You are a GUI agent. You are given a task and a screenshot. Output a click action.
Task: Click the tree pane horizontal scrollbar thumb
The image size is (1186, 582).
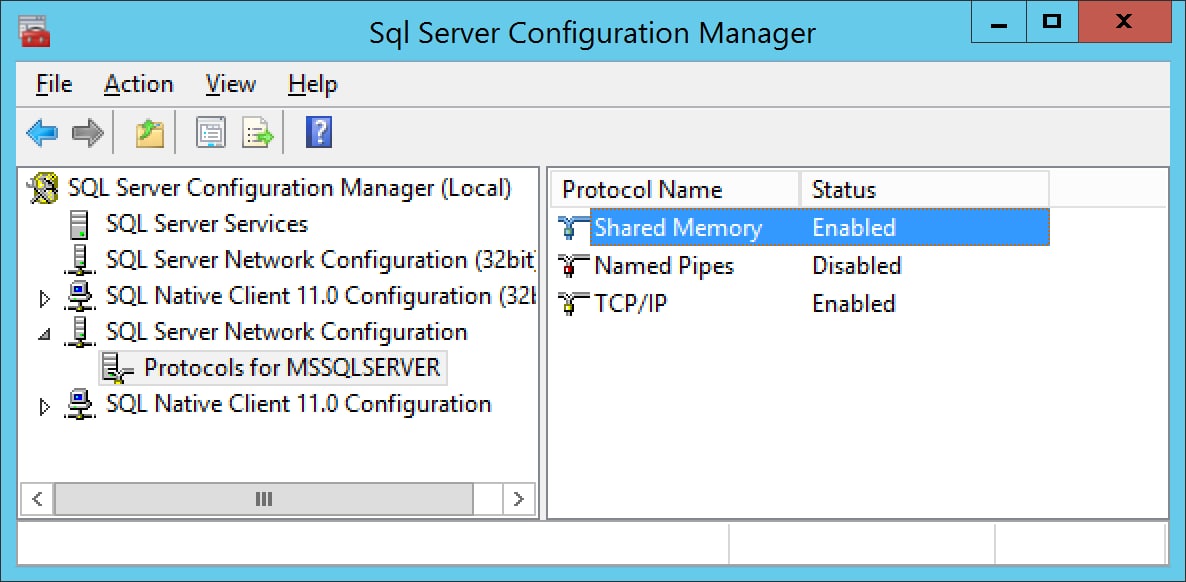click(x=264, y=499)
